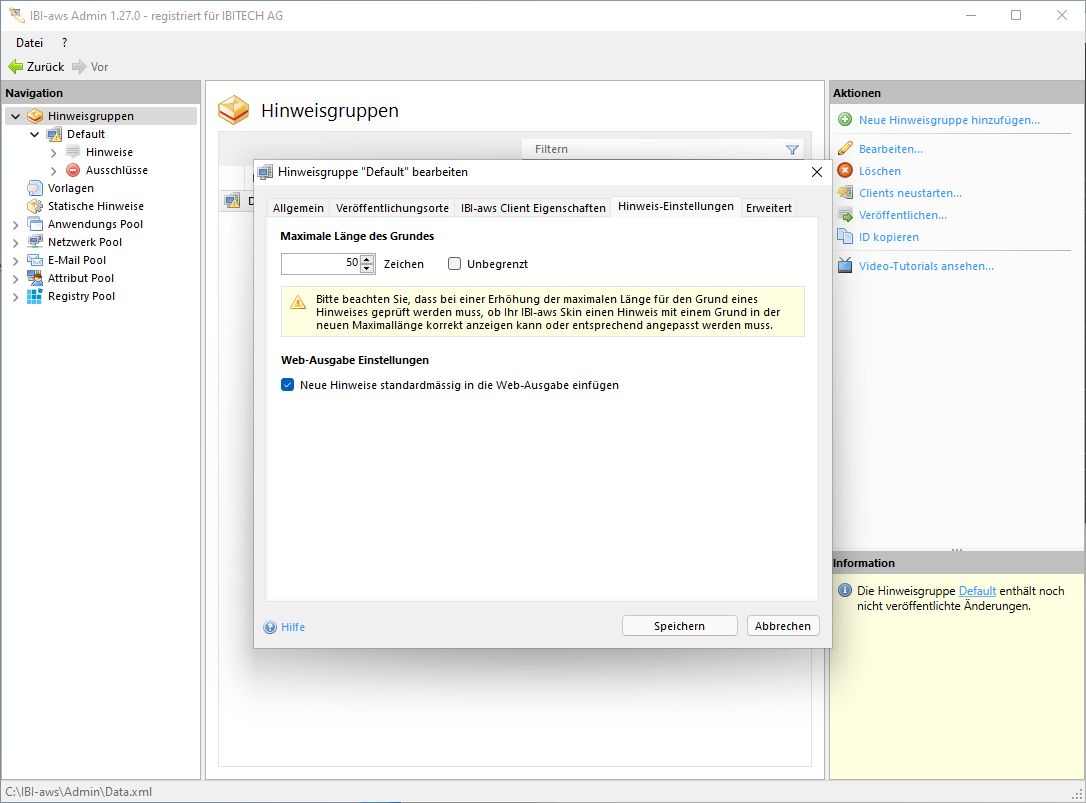1086x803 pixels.
Task: Enable the Unbegrenzt checkbox
Action: coord(454,264)
